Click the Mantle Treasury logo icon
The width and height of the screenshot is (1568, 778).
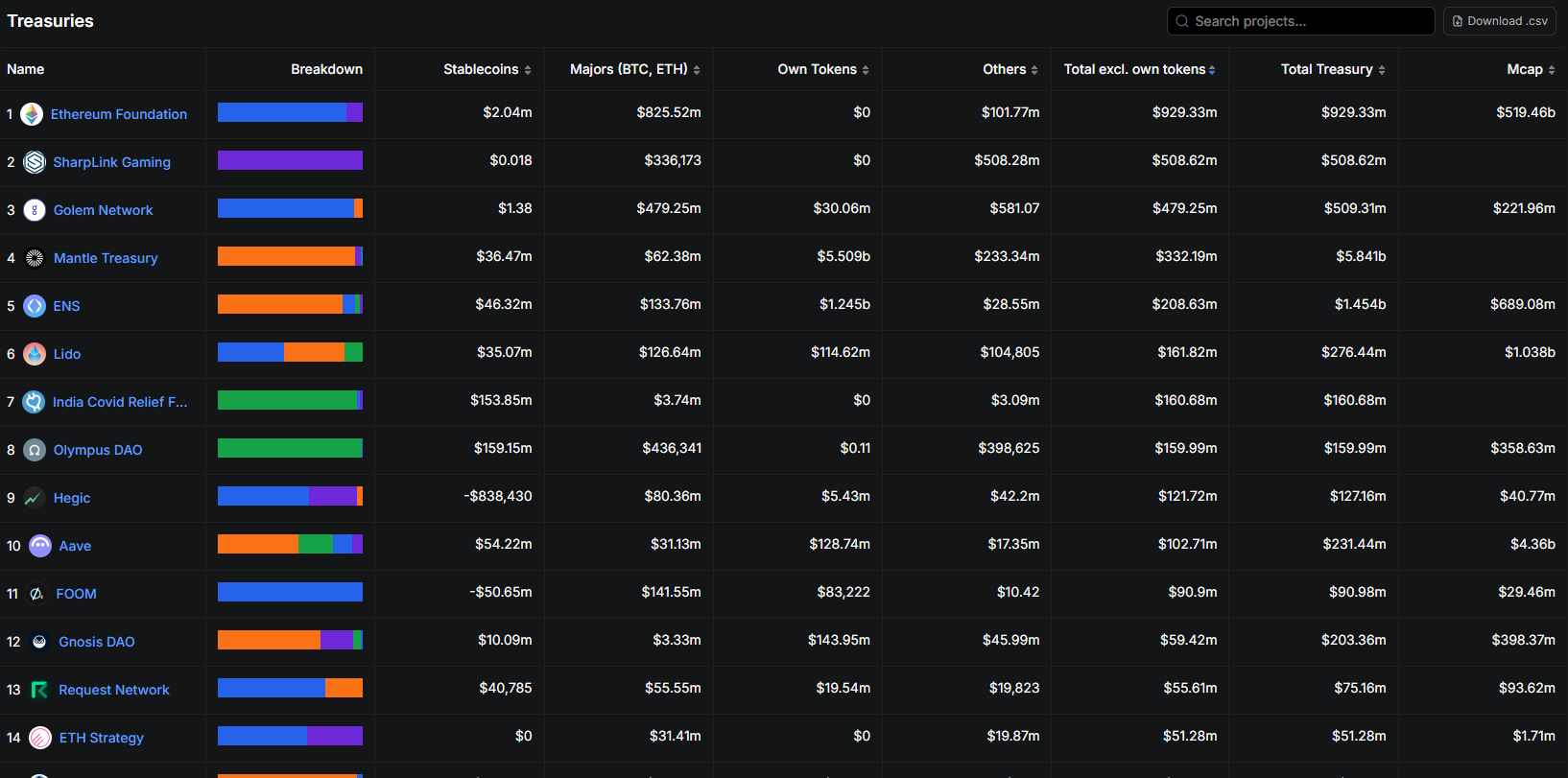tap(35, 258)
